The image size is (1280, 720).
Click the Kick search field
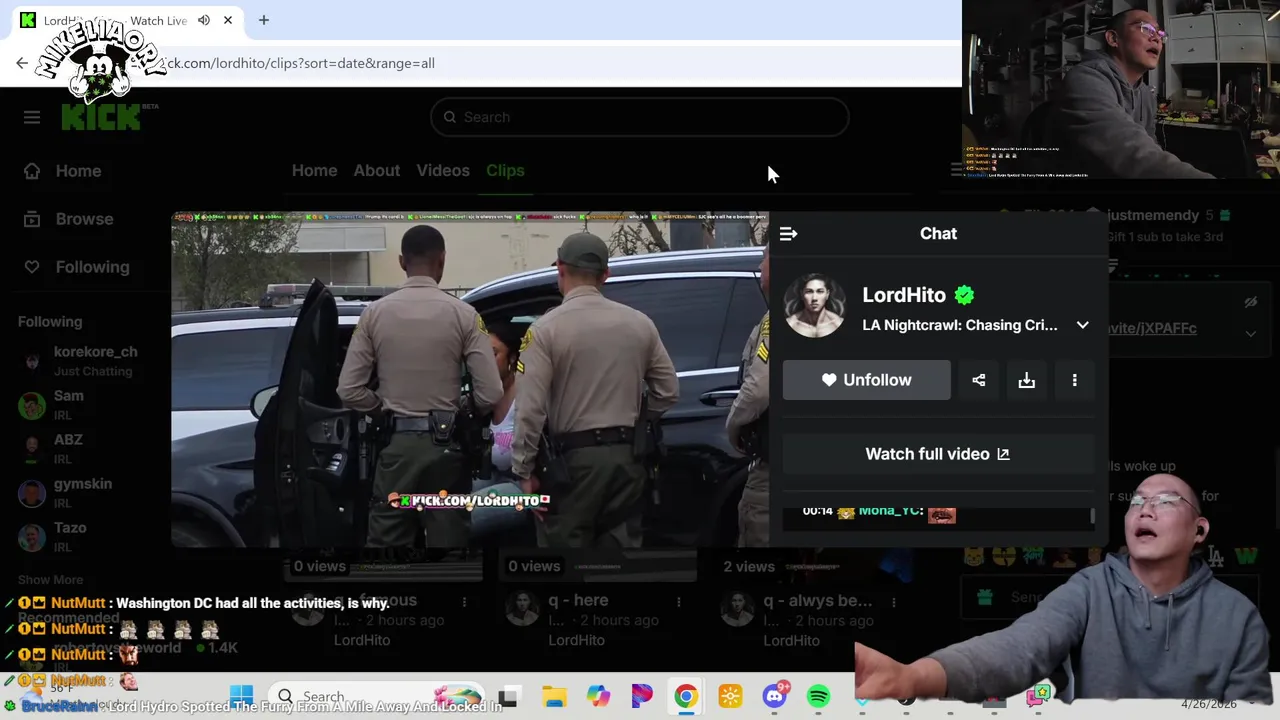click(640, 117)
